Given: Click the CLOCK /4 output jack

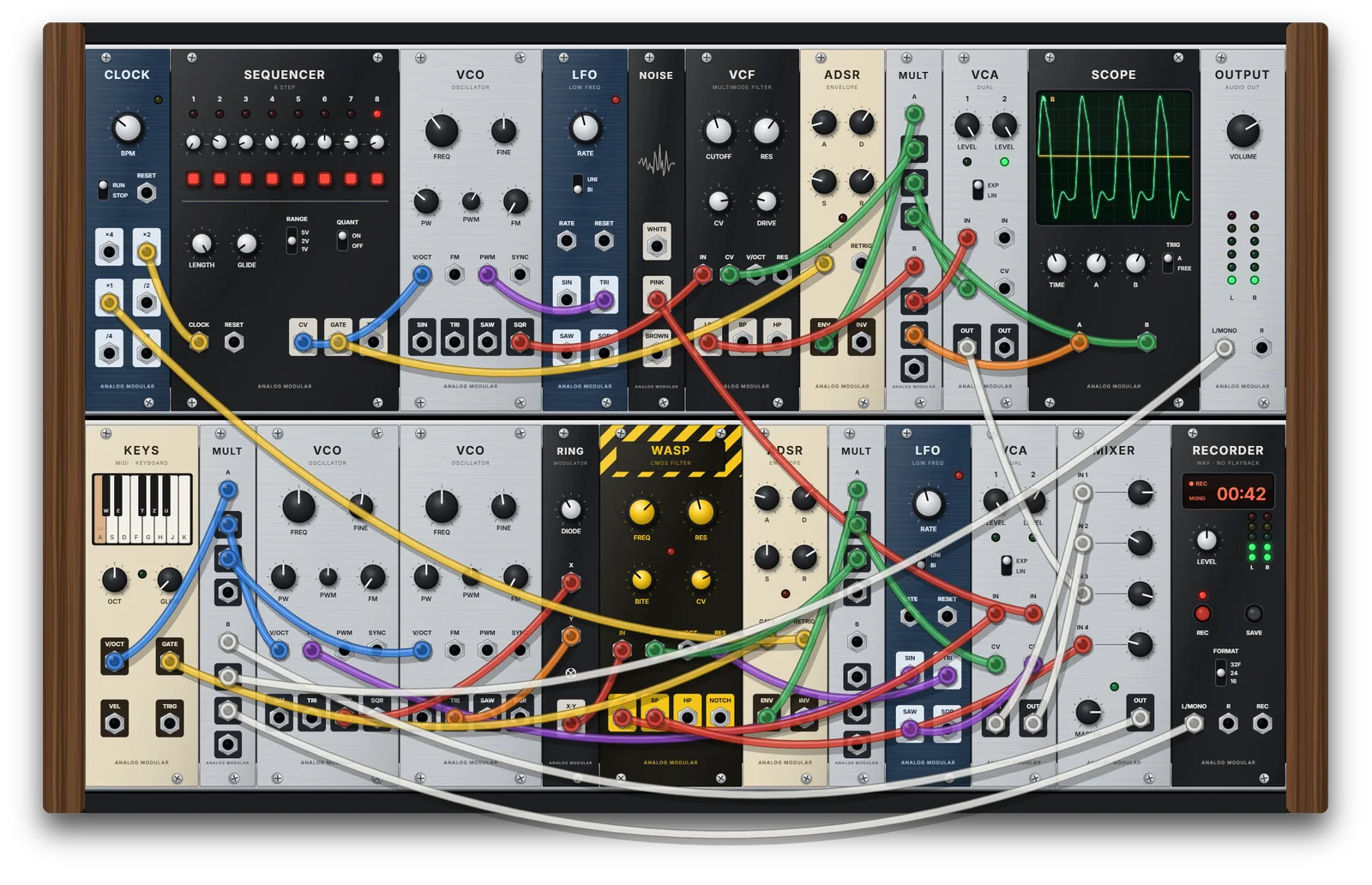Looking at the screenshot, I should pyautogui.click(x=110, y=352).
